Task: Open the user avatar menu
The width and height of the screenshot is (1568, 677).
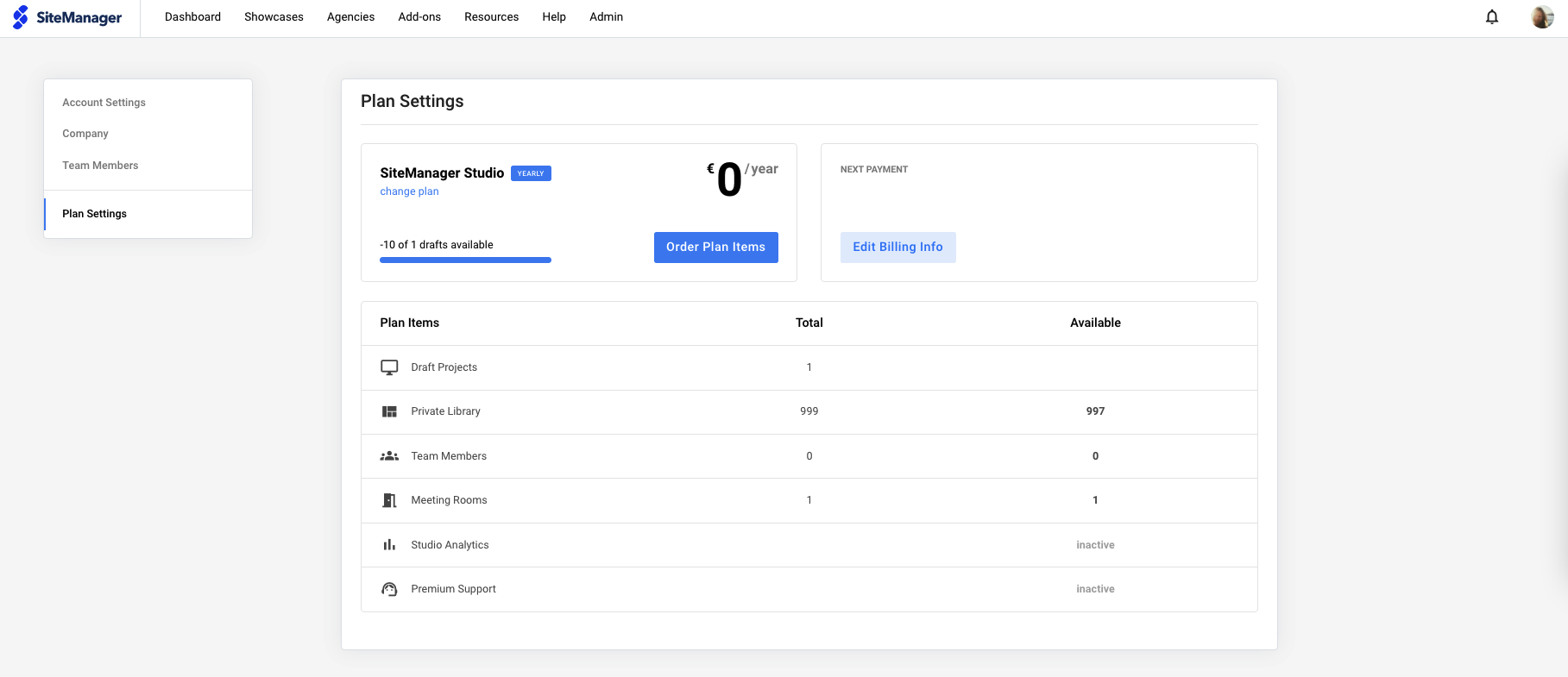Action: [x=1543, y=17]
